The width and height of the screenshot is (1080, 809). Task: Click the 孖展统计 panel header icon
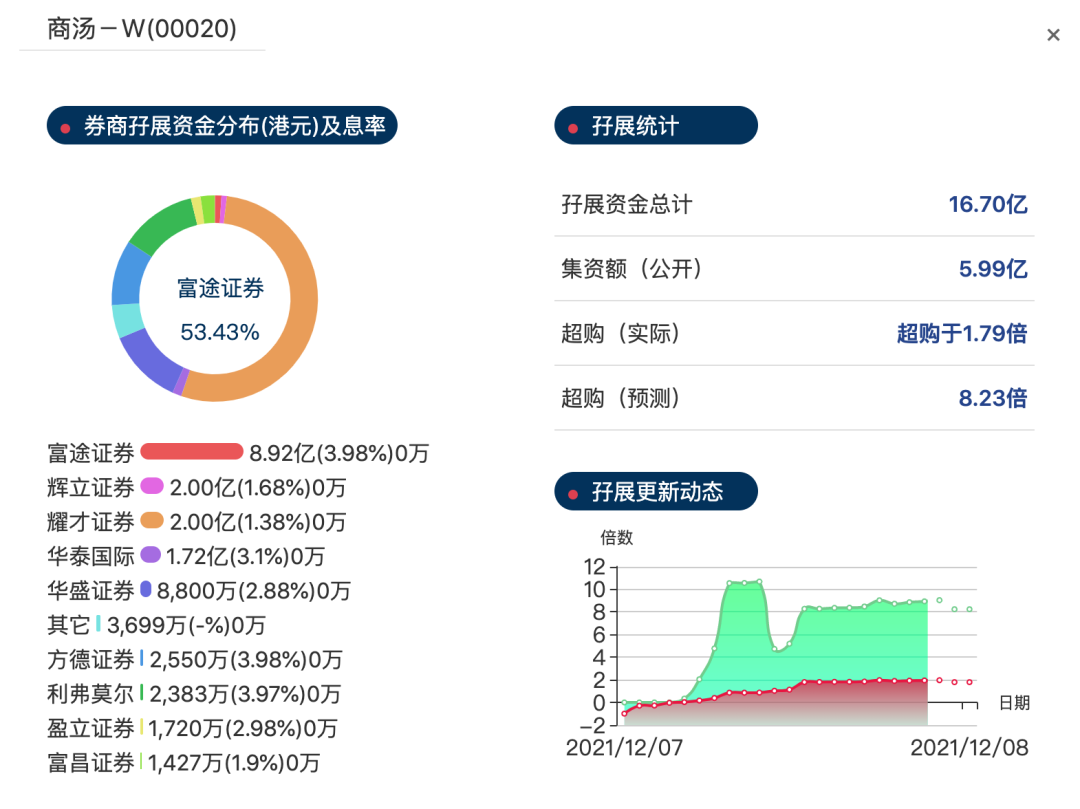click(572, 124)
